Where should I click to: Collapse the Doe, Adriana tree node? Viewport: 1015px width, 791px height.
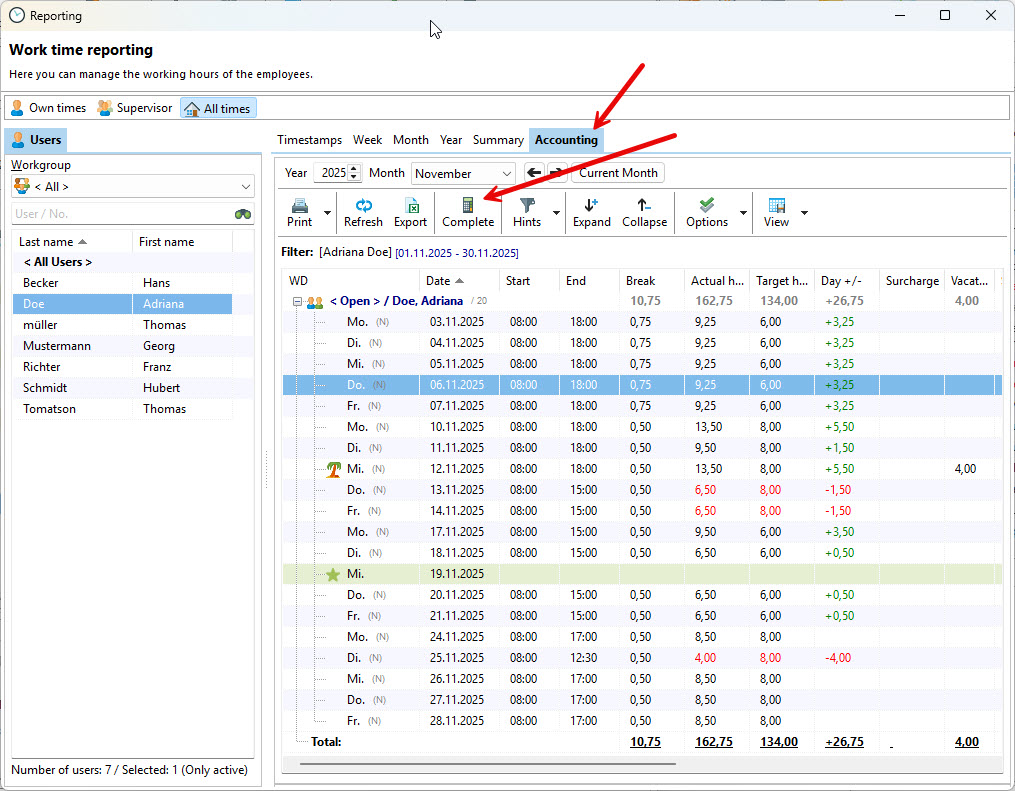[297, 302]
